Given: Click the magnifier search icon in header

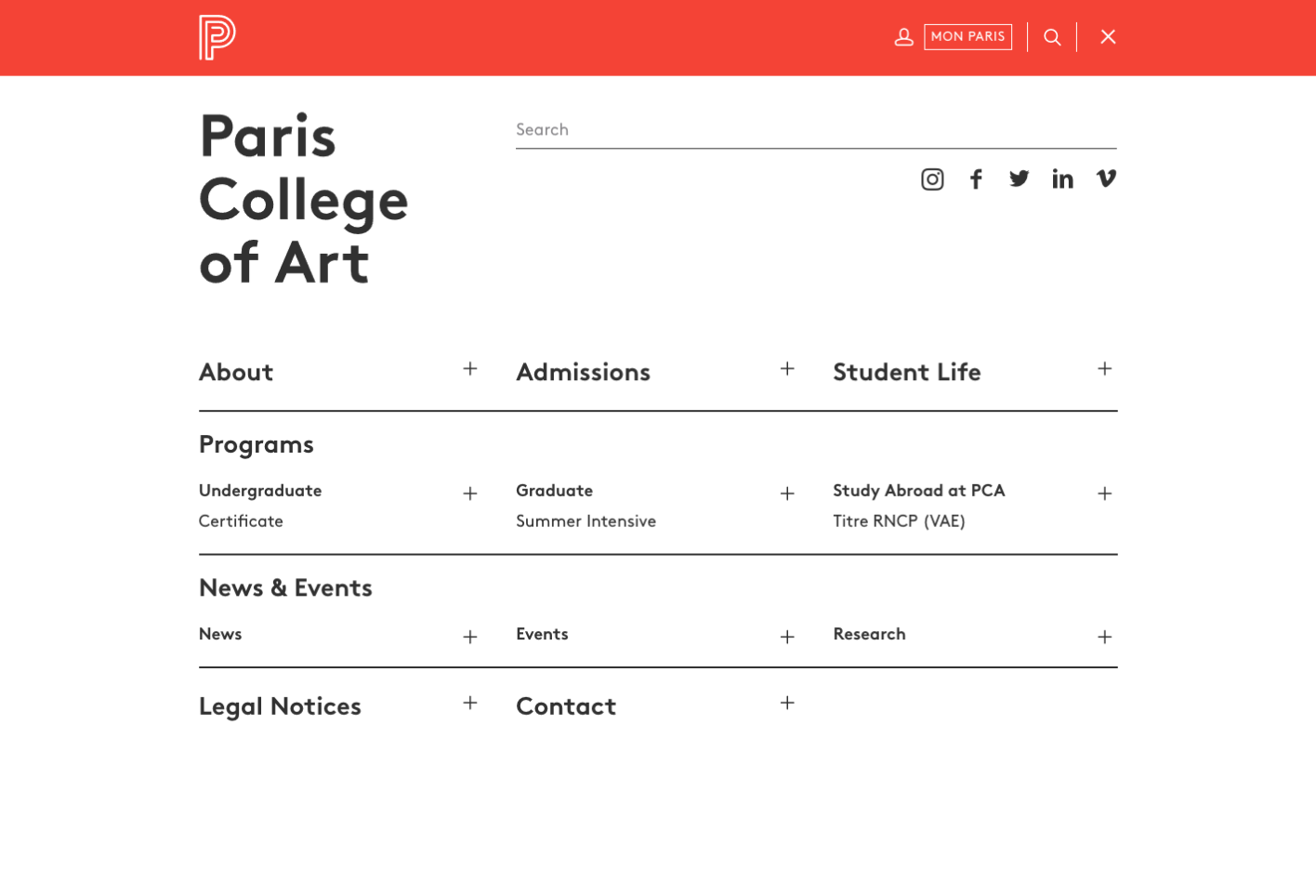Looking at the screenshot, I should point(1052,37).
